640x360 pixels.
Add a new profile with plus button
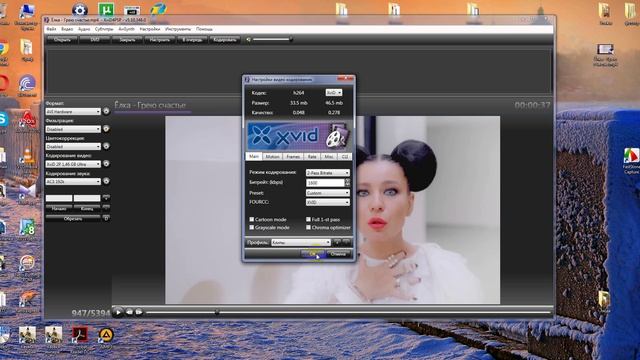337,242
